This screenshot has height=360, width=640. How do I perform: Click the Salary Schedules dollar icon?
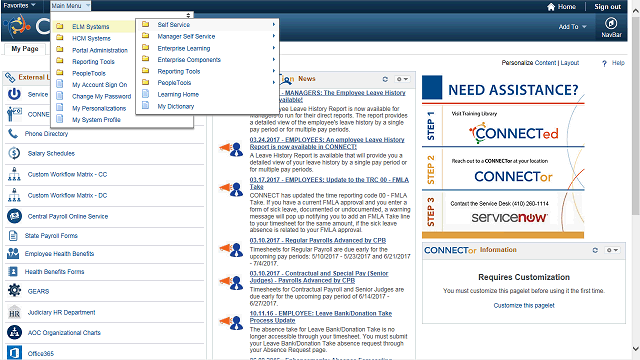pos(14,153)
